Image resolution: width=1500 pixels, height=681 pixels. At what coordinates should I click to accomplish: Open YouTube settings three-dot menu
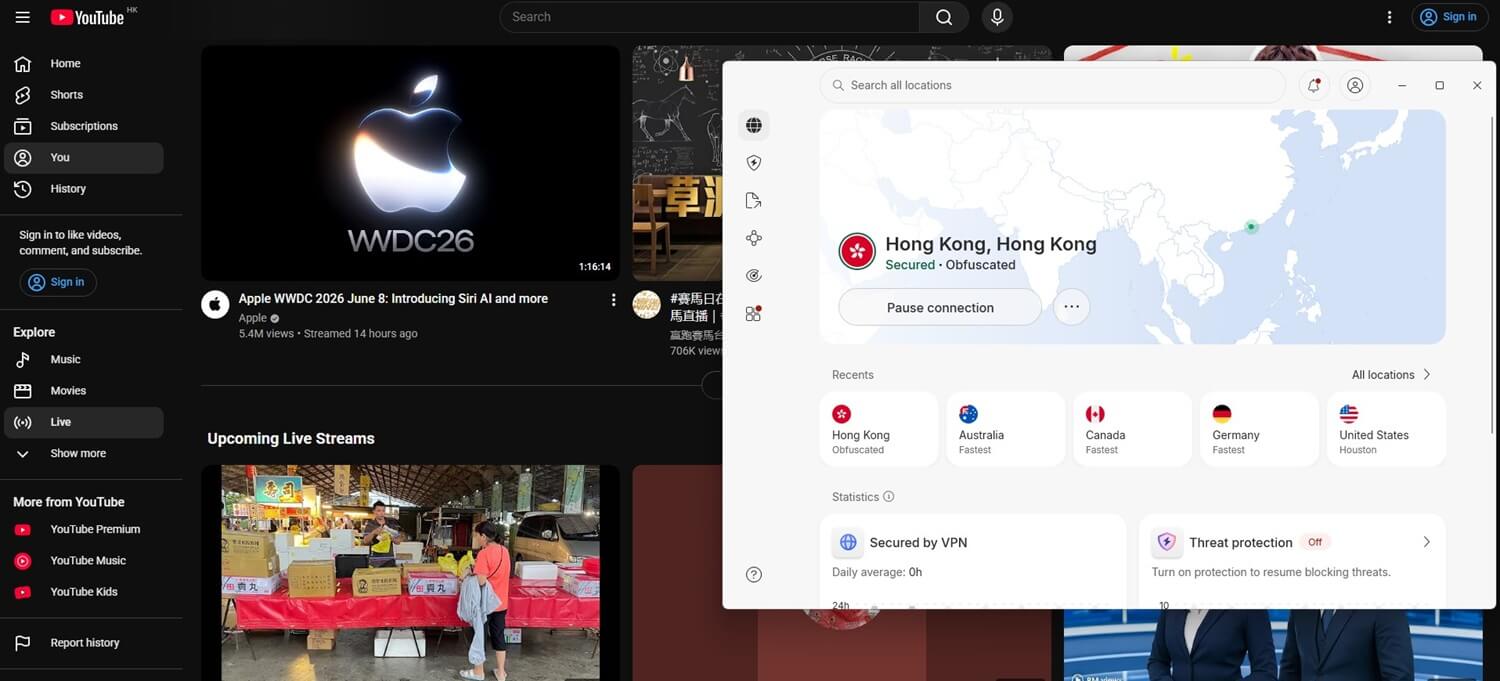[x=1389, y=17]
